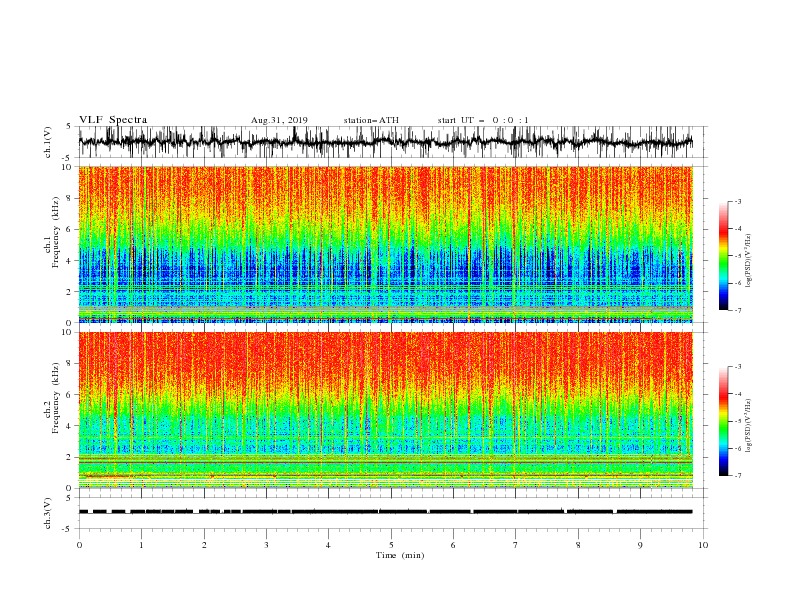Viewport: 792px width, 612px height.
Task: Click the time axis tick label "1"
Action: pos(141,545)
